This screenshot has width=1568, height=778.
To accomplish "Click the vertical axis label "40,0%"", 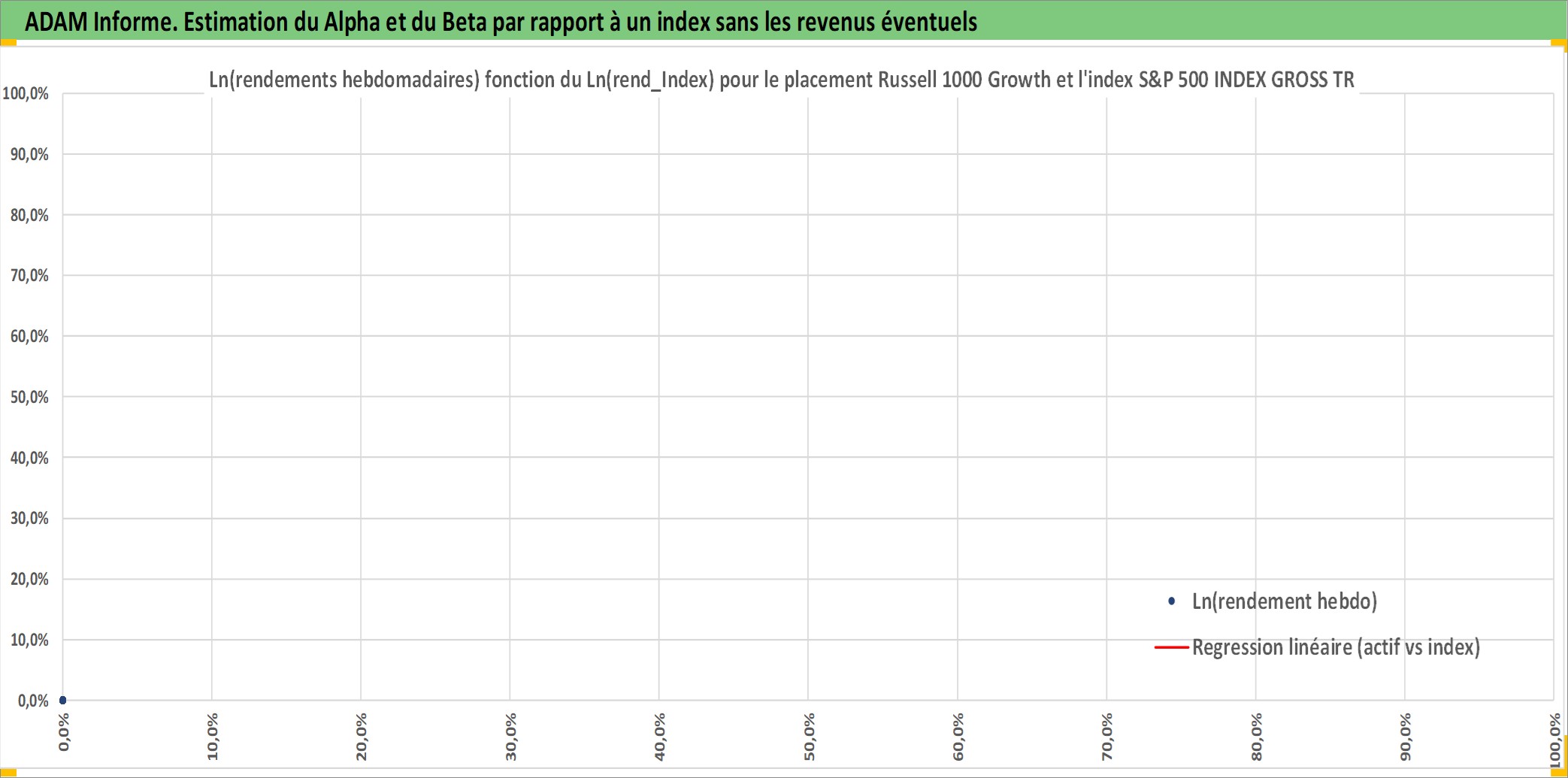I will coord(29,458).
